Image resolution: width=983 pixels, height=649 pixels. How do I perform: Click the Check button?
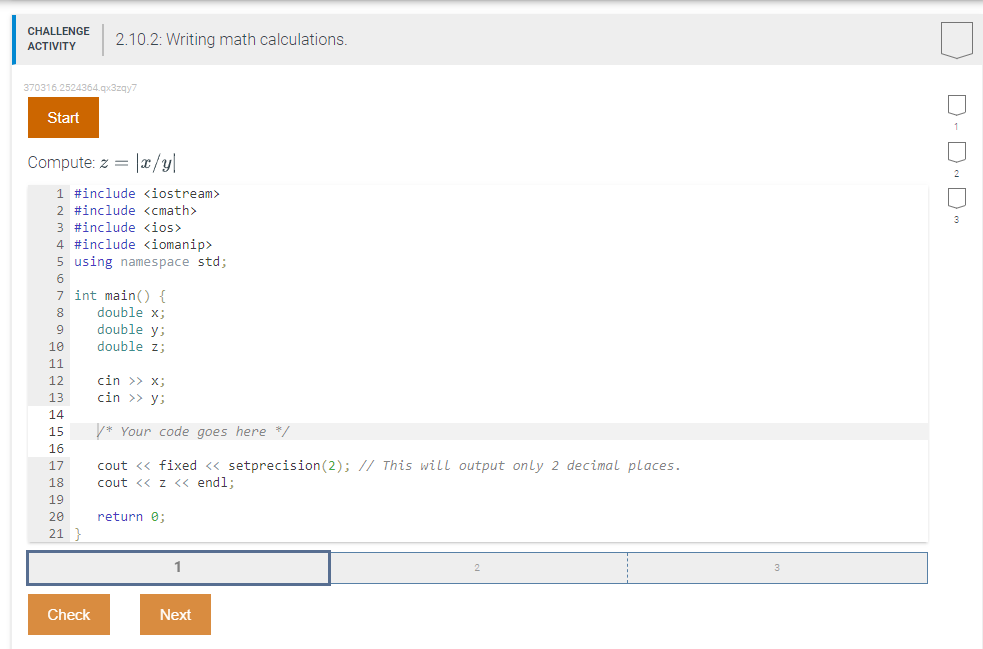69,615
